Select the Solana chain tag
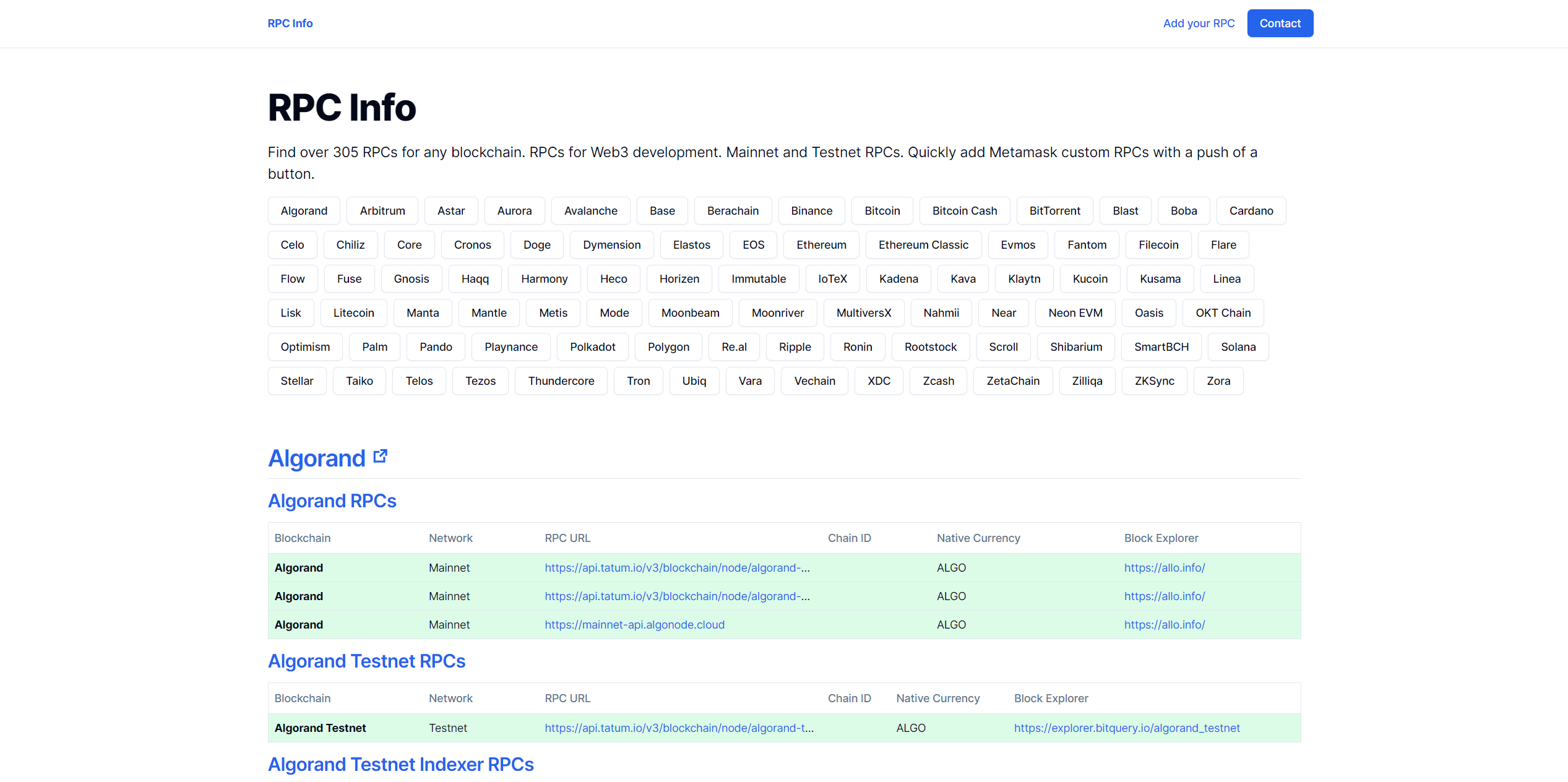The image size is (1568, 782). point(1238,347)
